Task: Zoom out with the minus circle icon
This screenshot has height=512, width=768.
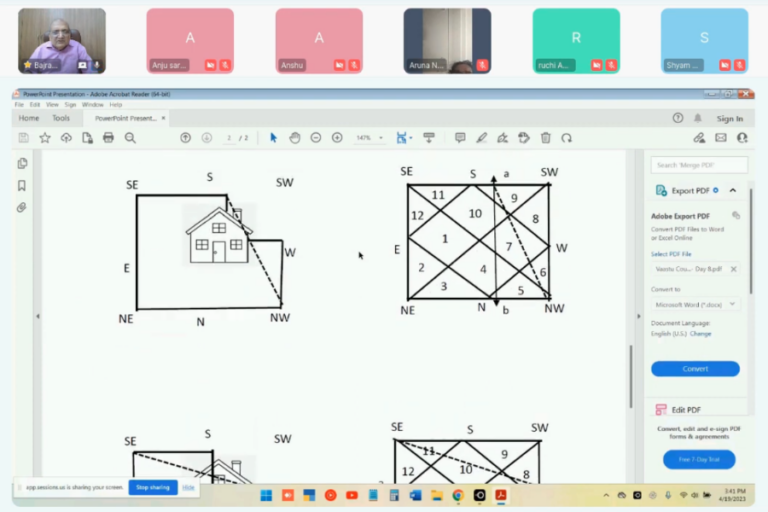Action: point(316,138)
